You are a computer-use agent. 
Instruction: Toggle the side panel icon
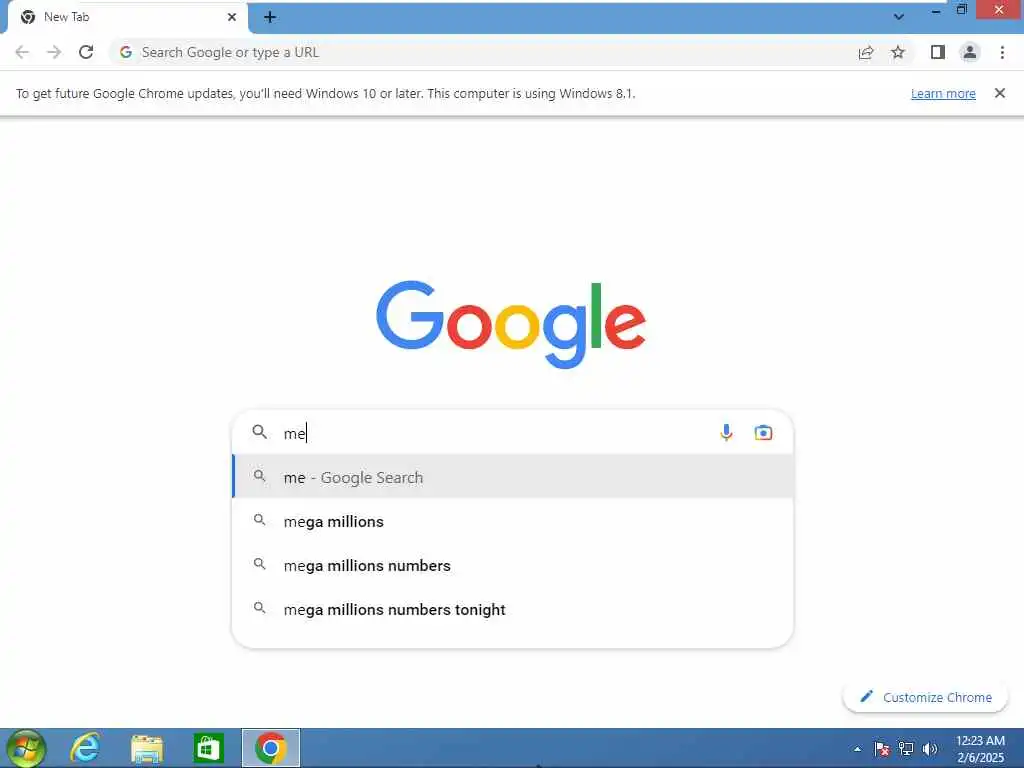[x=938, y=52]
